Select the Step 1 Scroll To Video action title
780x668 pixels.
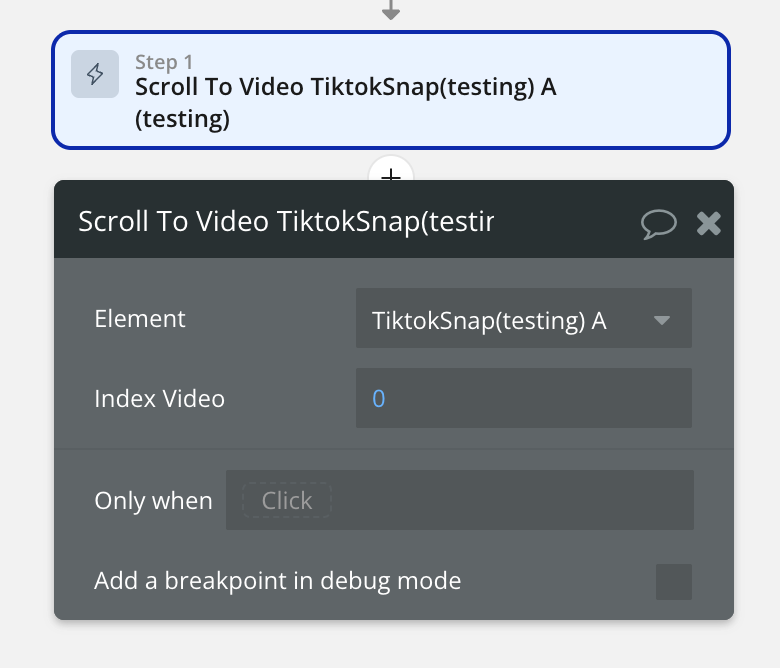pyautogui.click(x=345, y=87)
